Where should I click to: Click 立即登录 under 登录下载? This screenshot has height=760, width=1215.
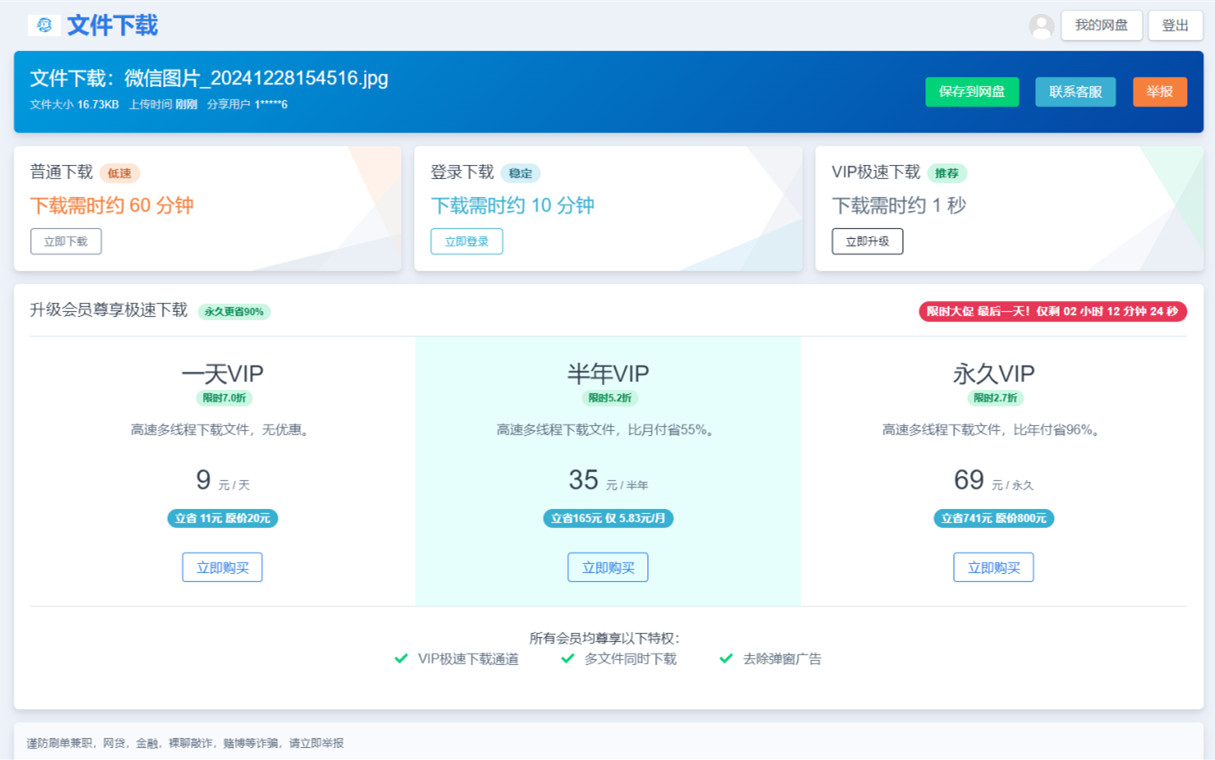click(x=467, y=241)
